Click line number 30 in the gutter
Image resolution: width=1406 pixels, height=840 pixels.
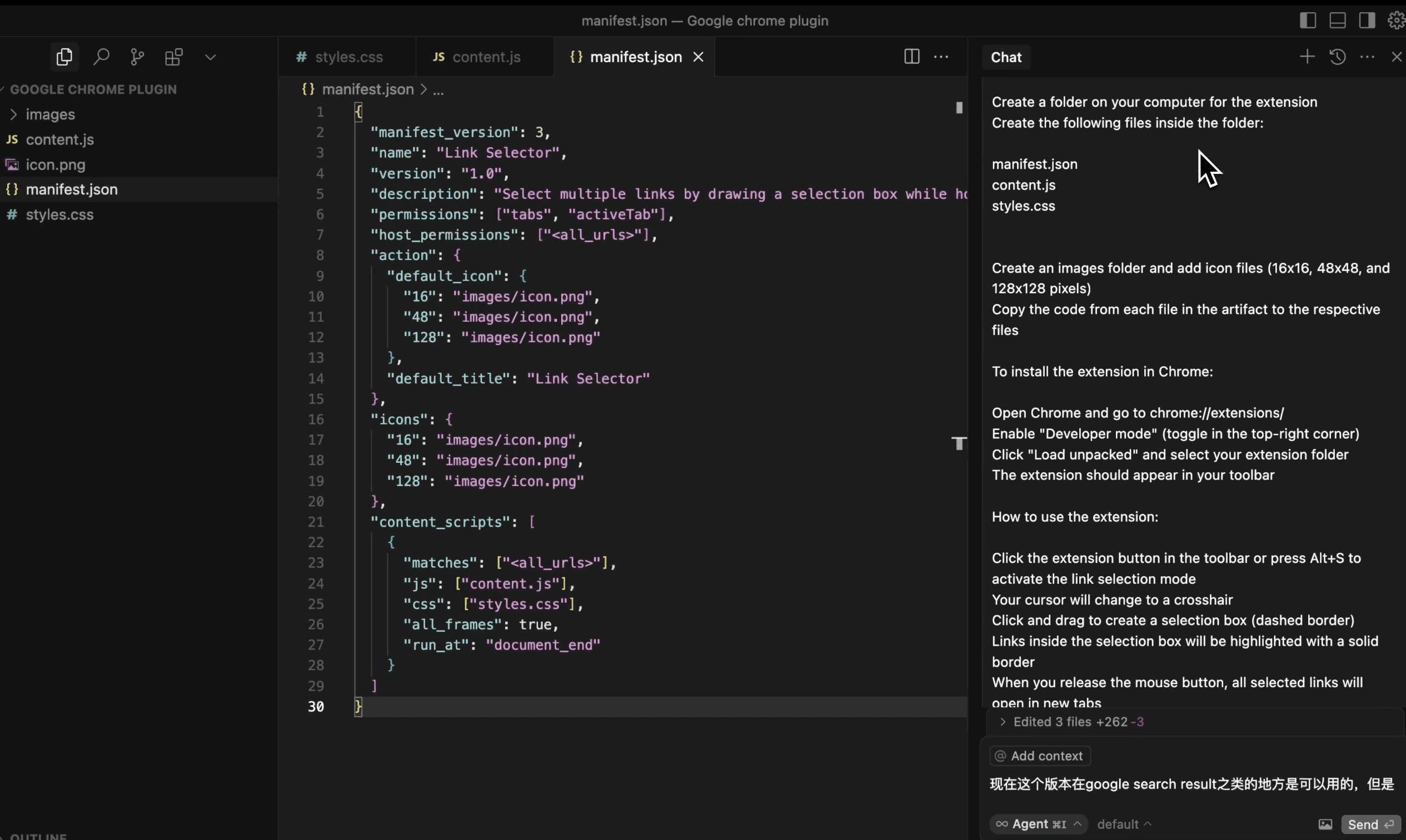(x=316, y=707)
